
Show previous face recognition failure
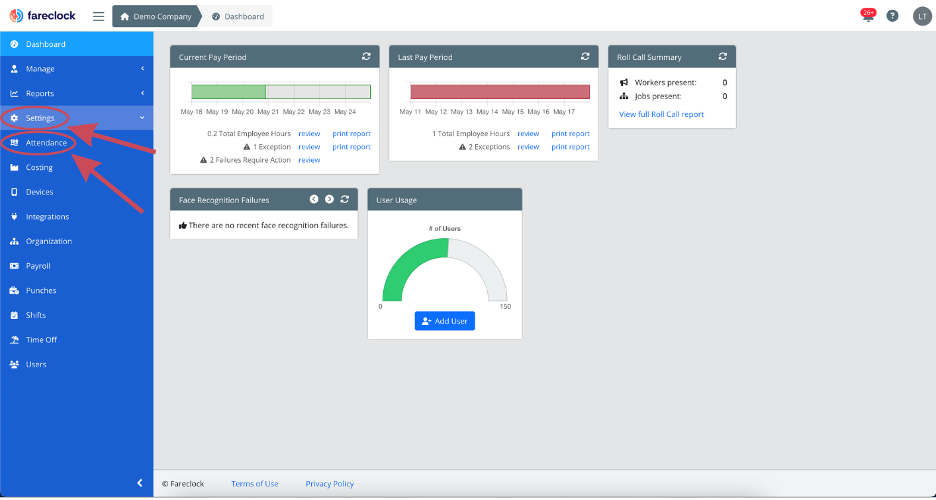pos(314,199)
